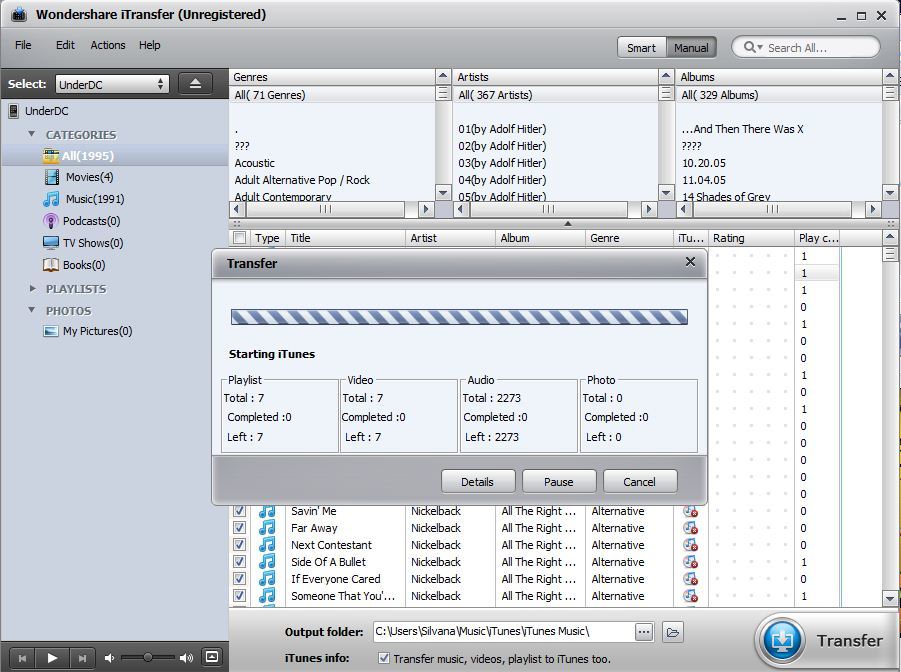Collapse the browser panes with up arrow
The image size is (901, 672).
(567, 224)
